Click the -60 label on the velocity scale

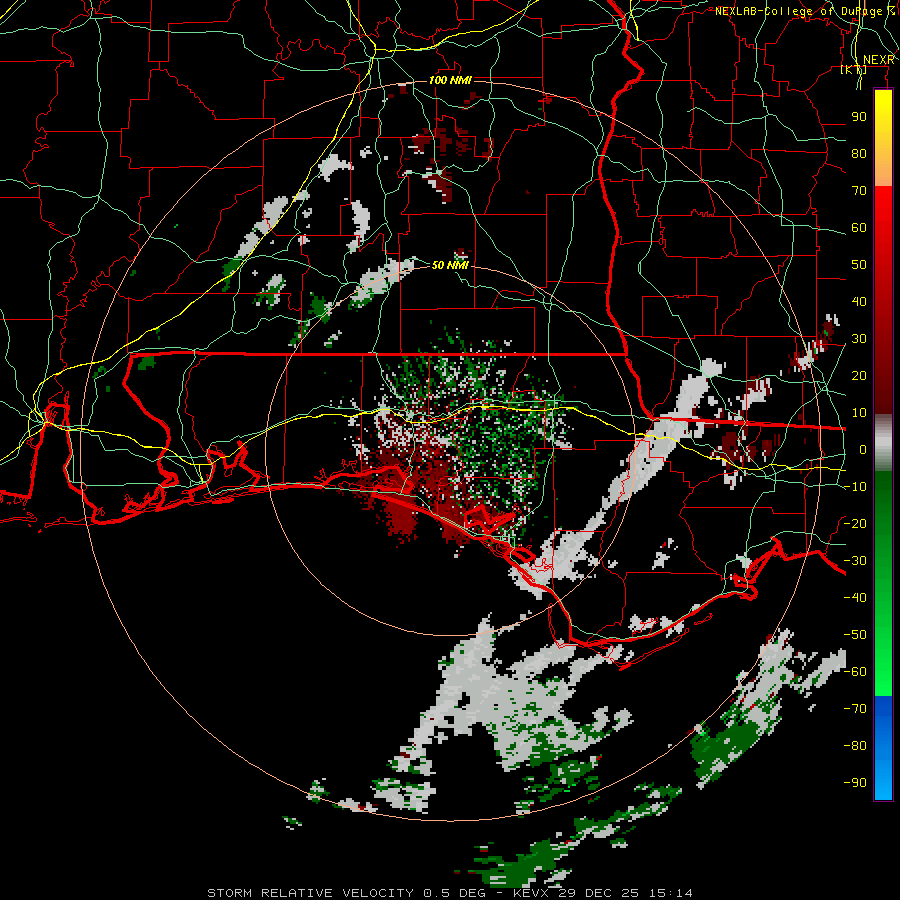click(x=855, y=672)
